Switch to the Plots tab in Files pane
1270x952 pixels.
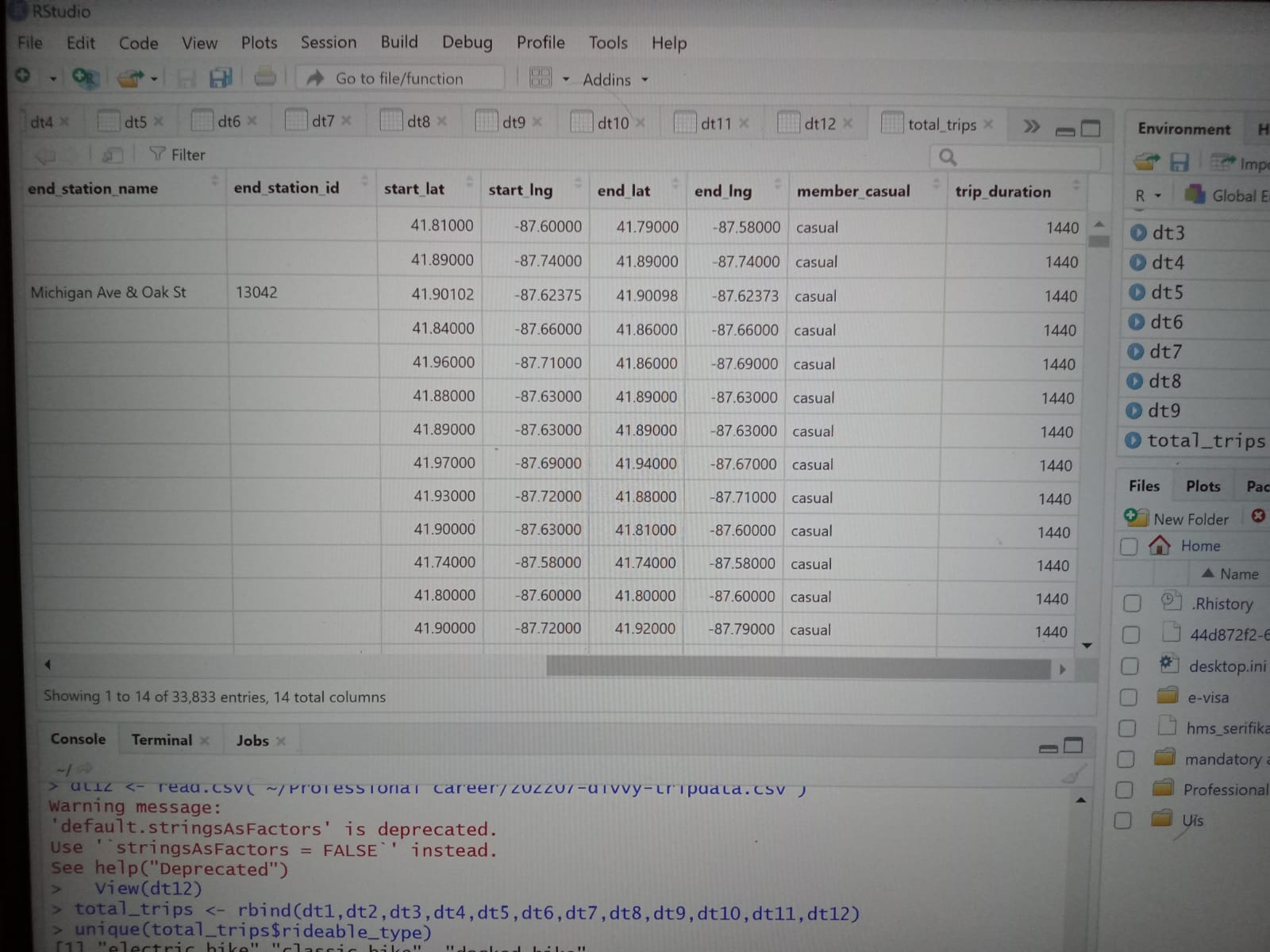click(1203, 486)
